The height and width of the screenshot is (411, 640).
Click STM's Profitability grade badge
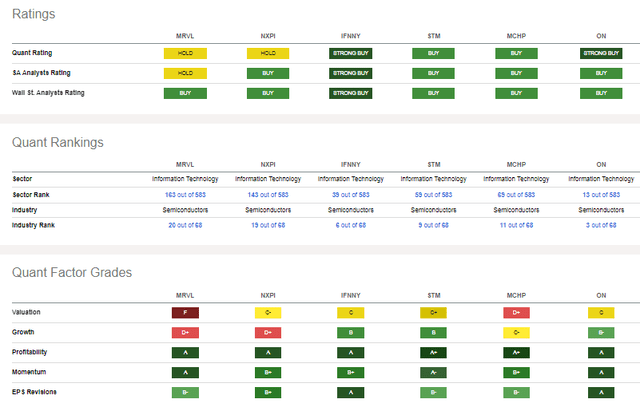coord(433,353)
